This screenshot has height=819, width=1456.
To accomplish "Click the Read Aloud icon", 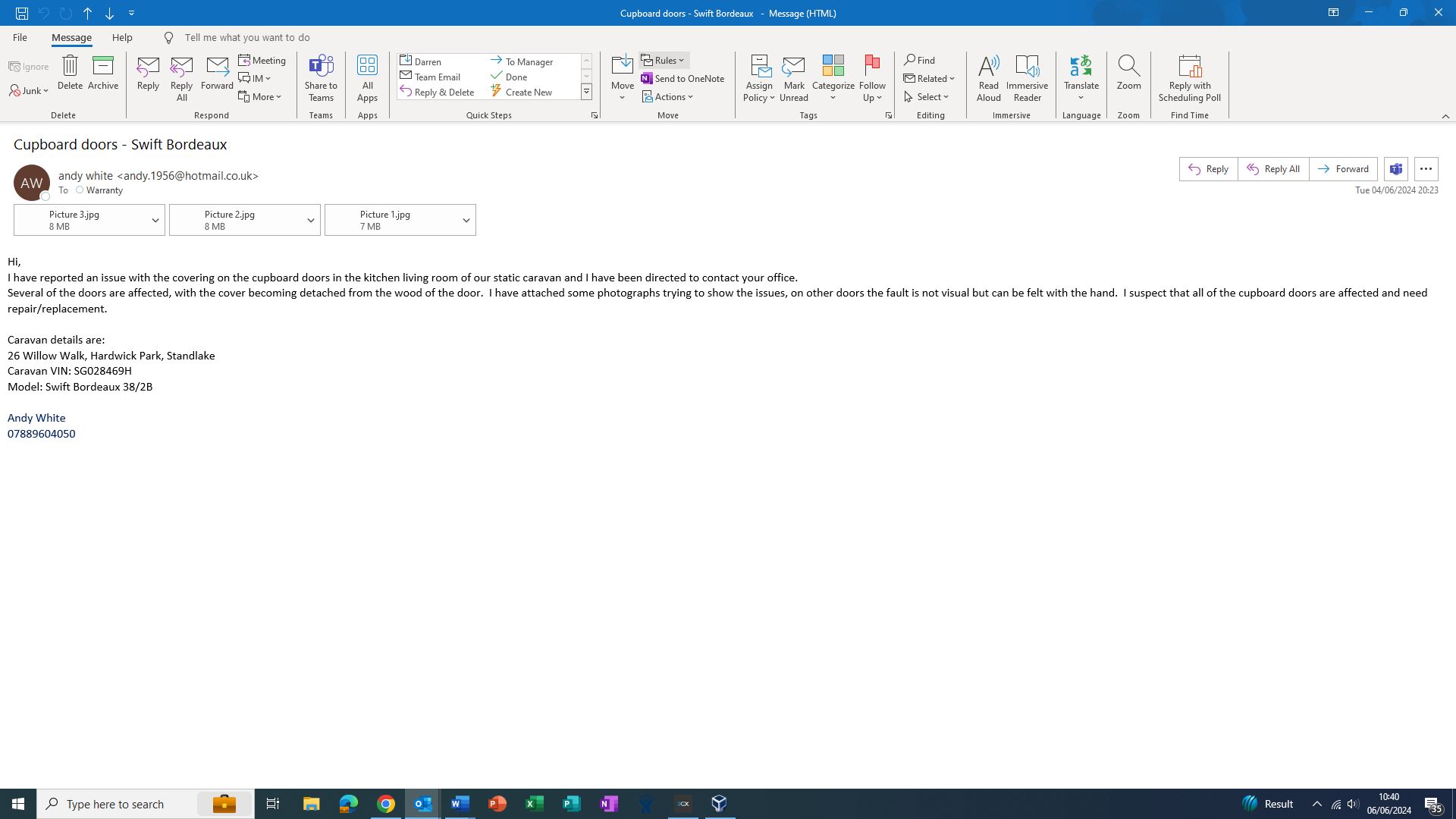I will (x=988, y=77).
